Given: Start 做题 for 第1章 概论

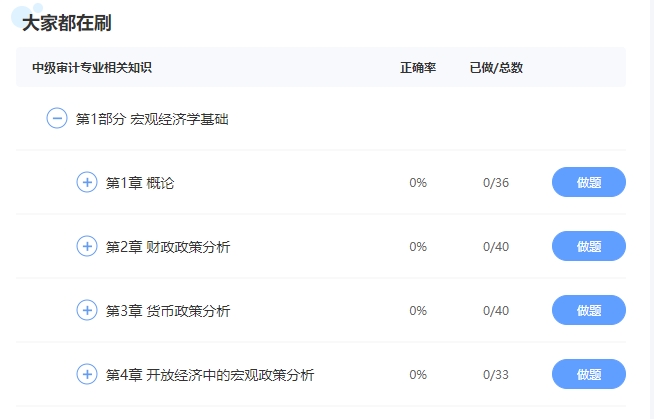Looking at the screenshot, I should tap(589, 182).
